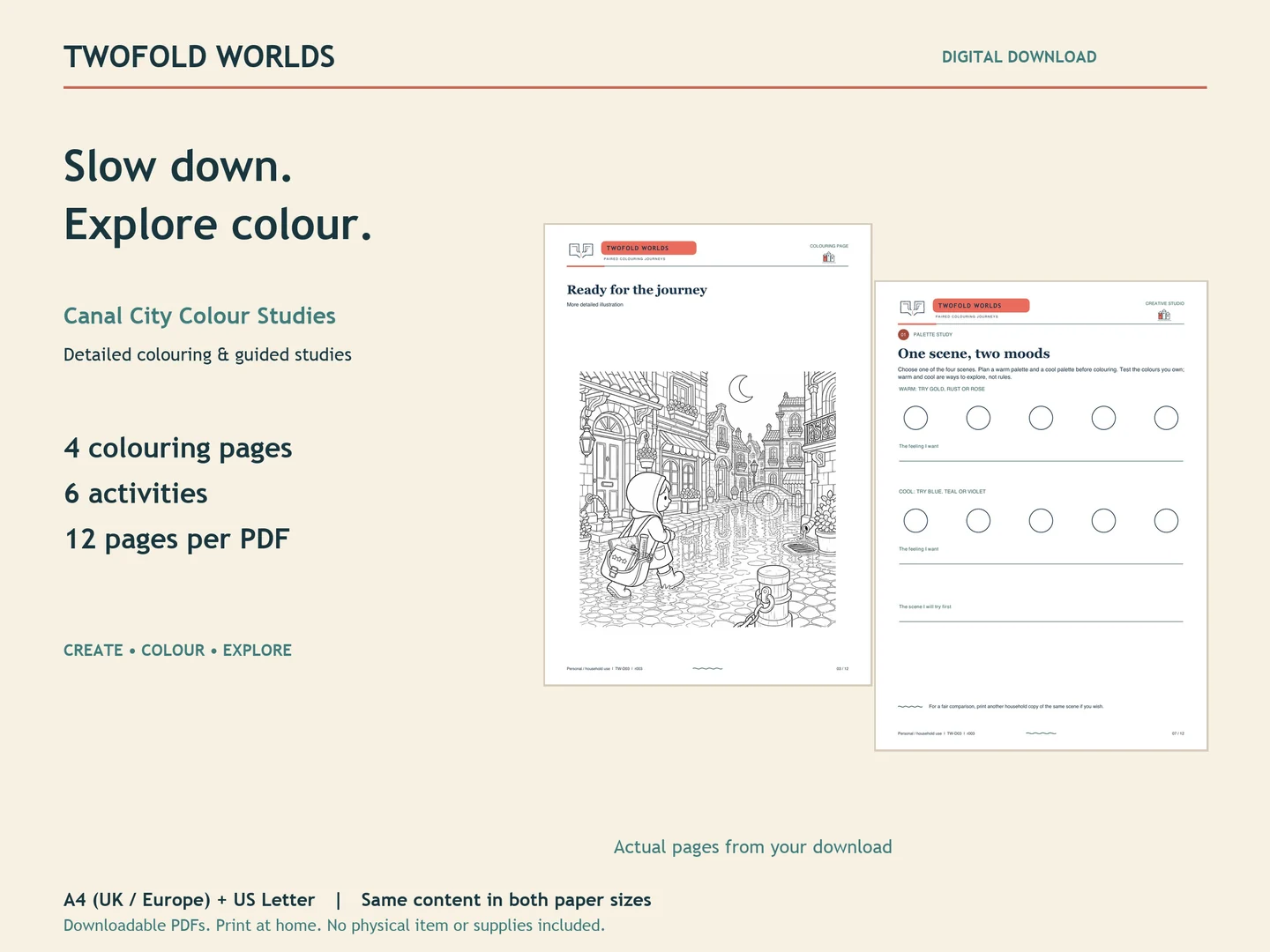
Task: Click 'Same content in both paper sizes' text
Action: coord(506,900)
